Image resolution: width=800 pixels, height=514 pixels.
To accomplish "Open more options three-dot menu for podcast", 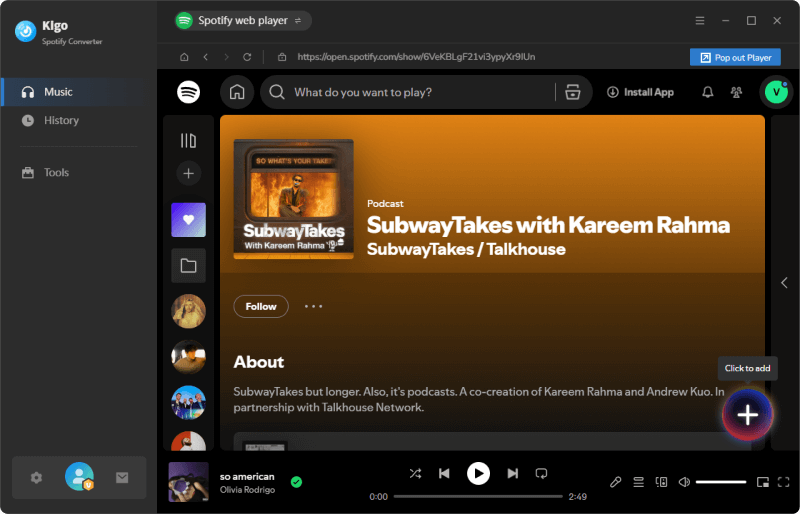I will [x=313, y=307].
